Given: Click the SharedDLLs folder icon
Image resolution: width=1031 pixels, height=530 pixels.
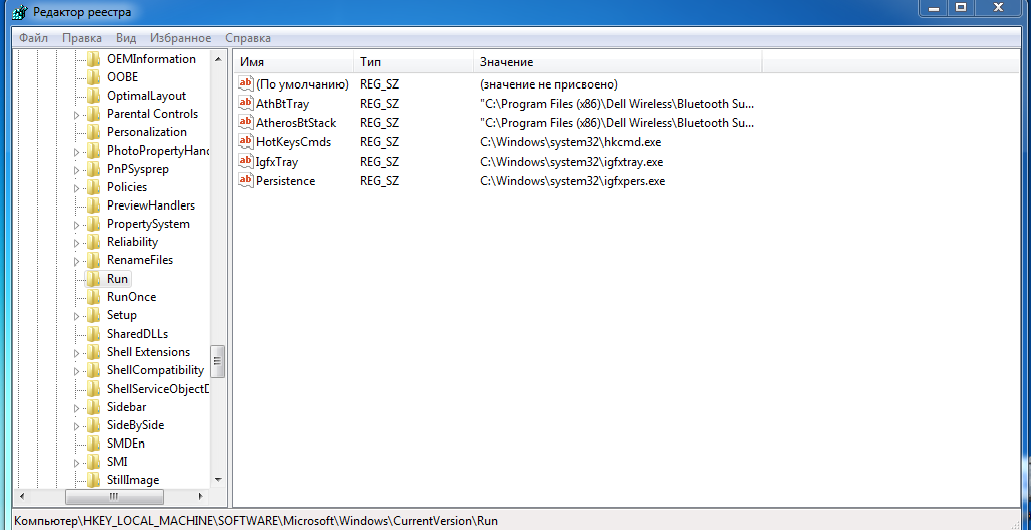Looking at the screenshot, I should 93,333.
